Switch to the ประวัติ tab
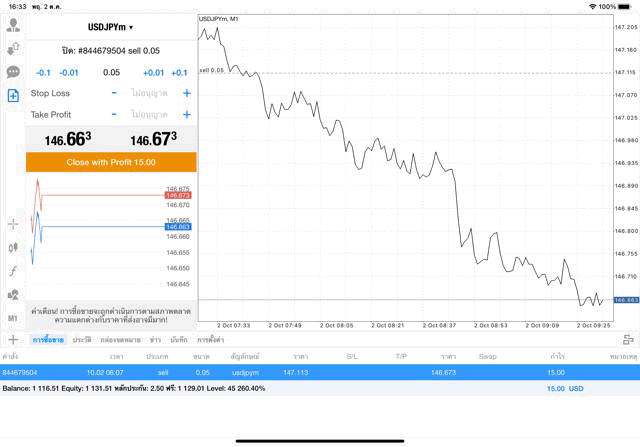Viewport: 640px width, 447px height. click(81, 340)
